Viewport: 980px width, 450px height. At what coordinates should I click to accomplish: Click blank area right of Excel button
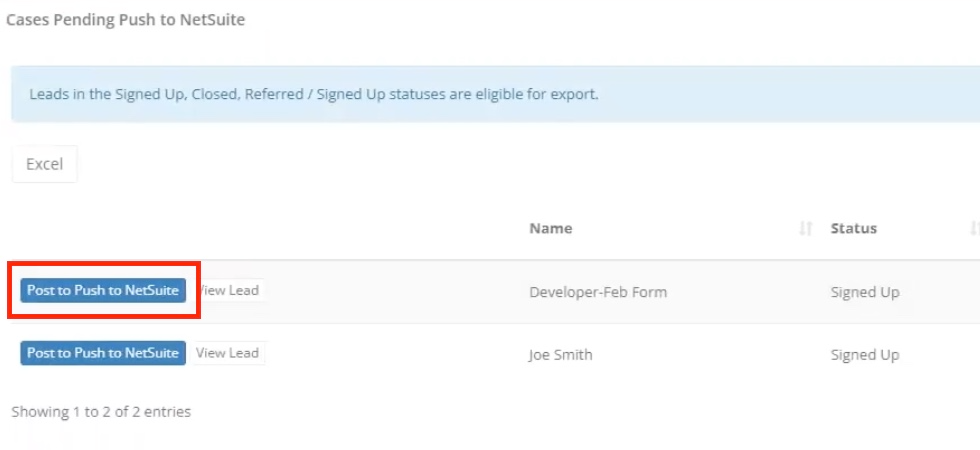500,164
